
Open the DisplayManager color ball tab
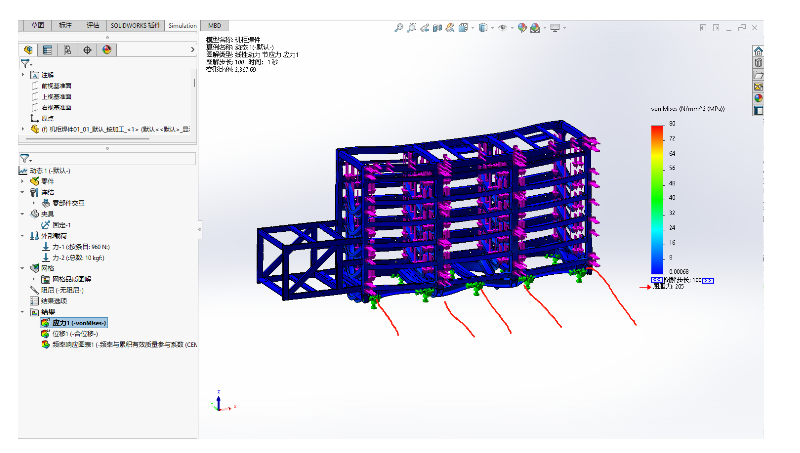(x=106, y=48)
